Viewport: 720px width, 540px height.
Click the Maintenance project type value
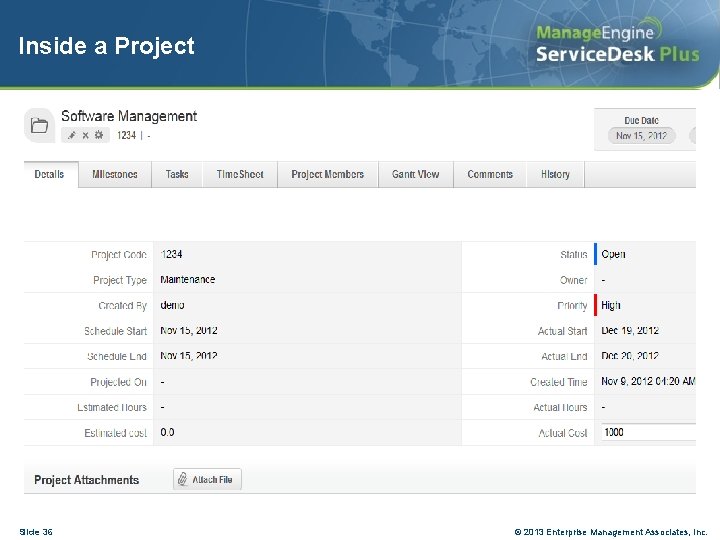(x=188, y=280)
